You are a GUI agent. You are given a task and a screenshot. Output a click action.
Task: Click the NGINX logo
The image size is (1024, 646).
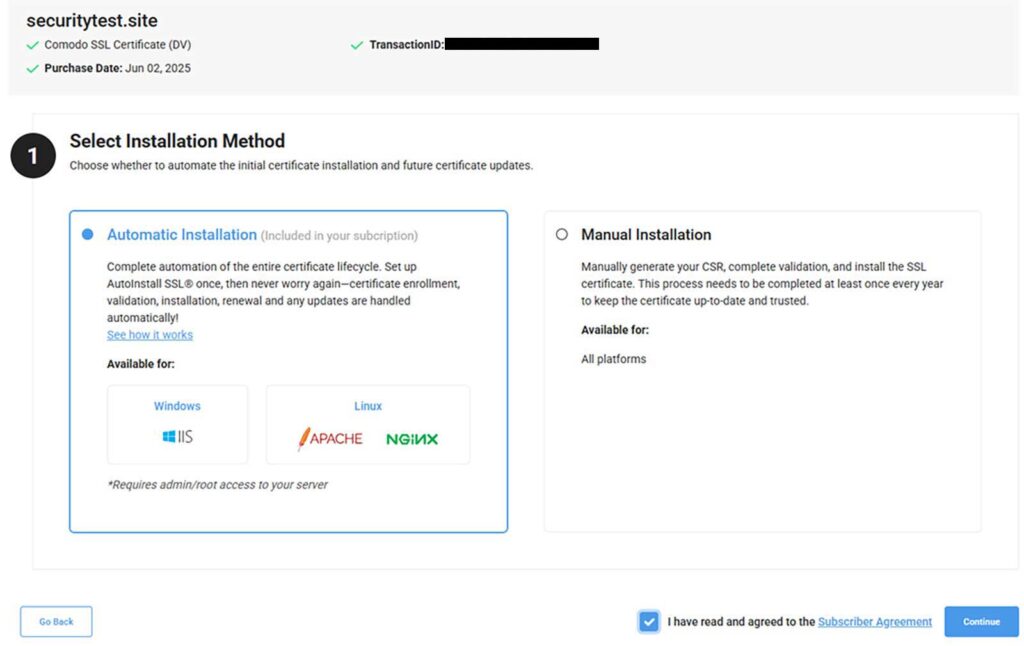click(414, 438)
